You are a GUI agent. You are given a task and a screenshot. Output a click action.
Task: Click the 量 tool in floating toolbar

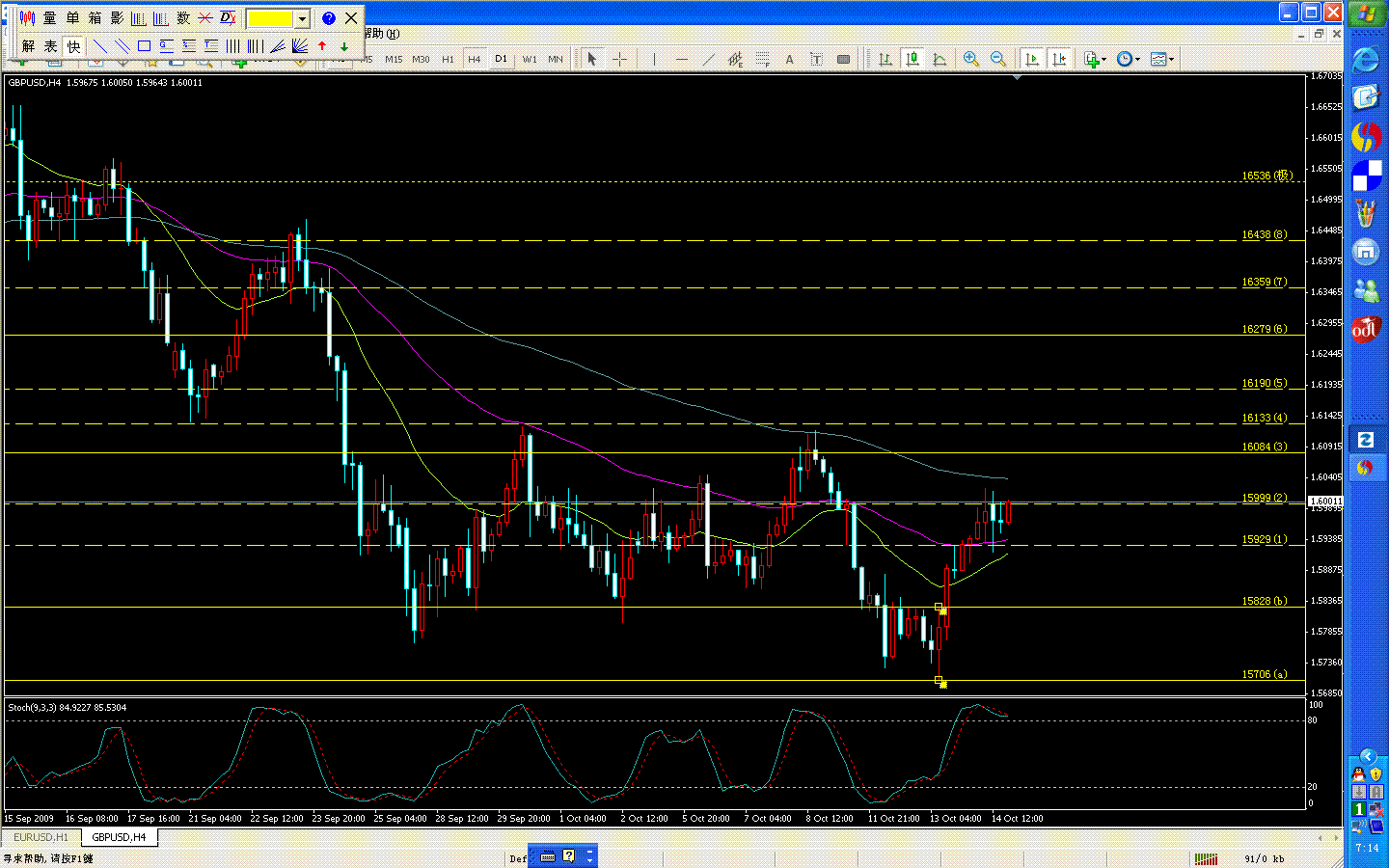[49, 18]
